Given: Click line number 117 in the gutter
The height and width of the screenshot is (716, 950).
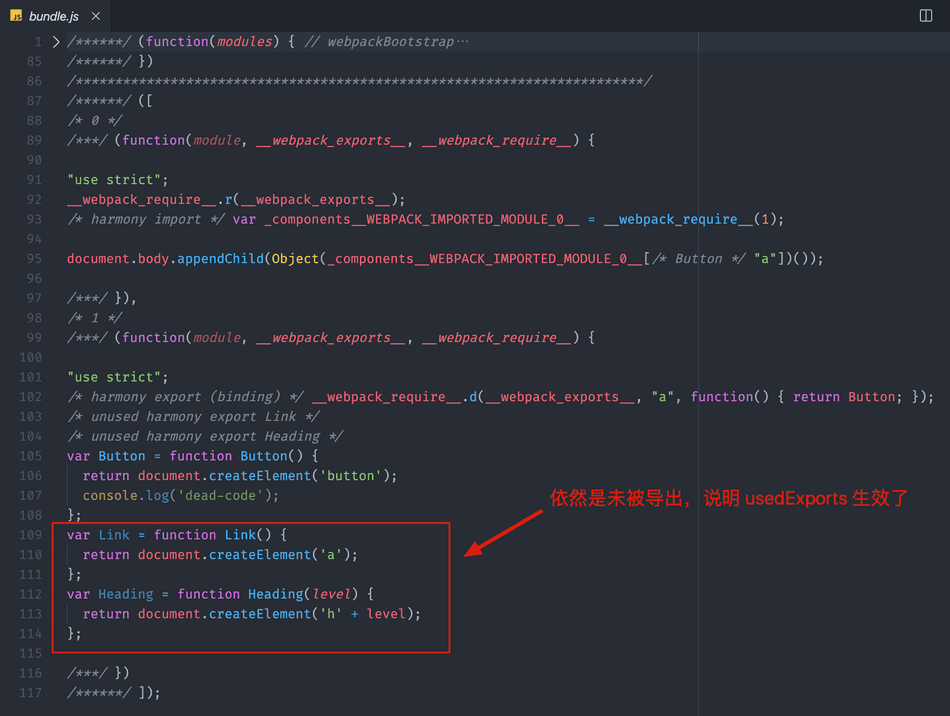Looking at the screenshot, I should [x=31, y=693].
